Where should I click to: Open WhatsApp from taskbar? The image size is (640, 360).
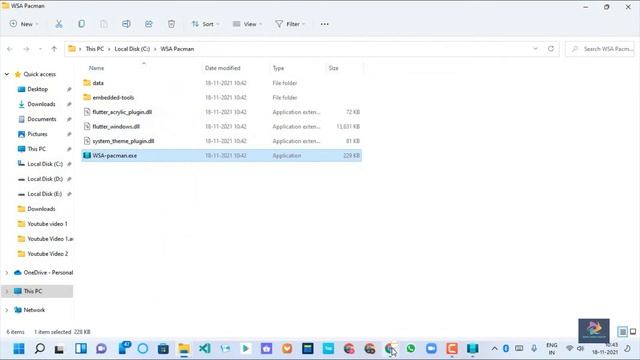(x=411, y=349)
